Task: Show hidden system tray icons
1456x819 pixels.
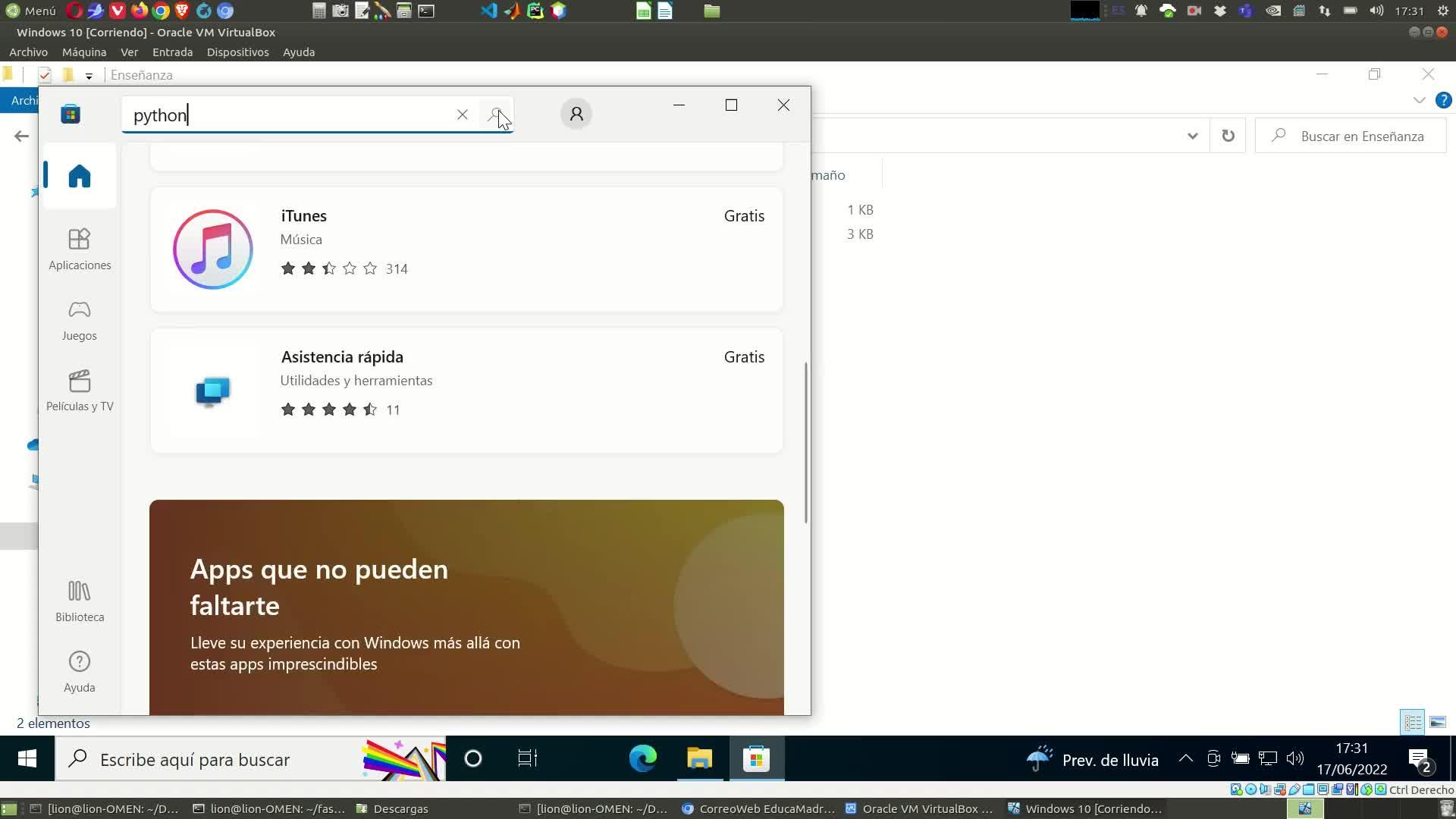Action: pyautogui.click(x=1185, y=758)
